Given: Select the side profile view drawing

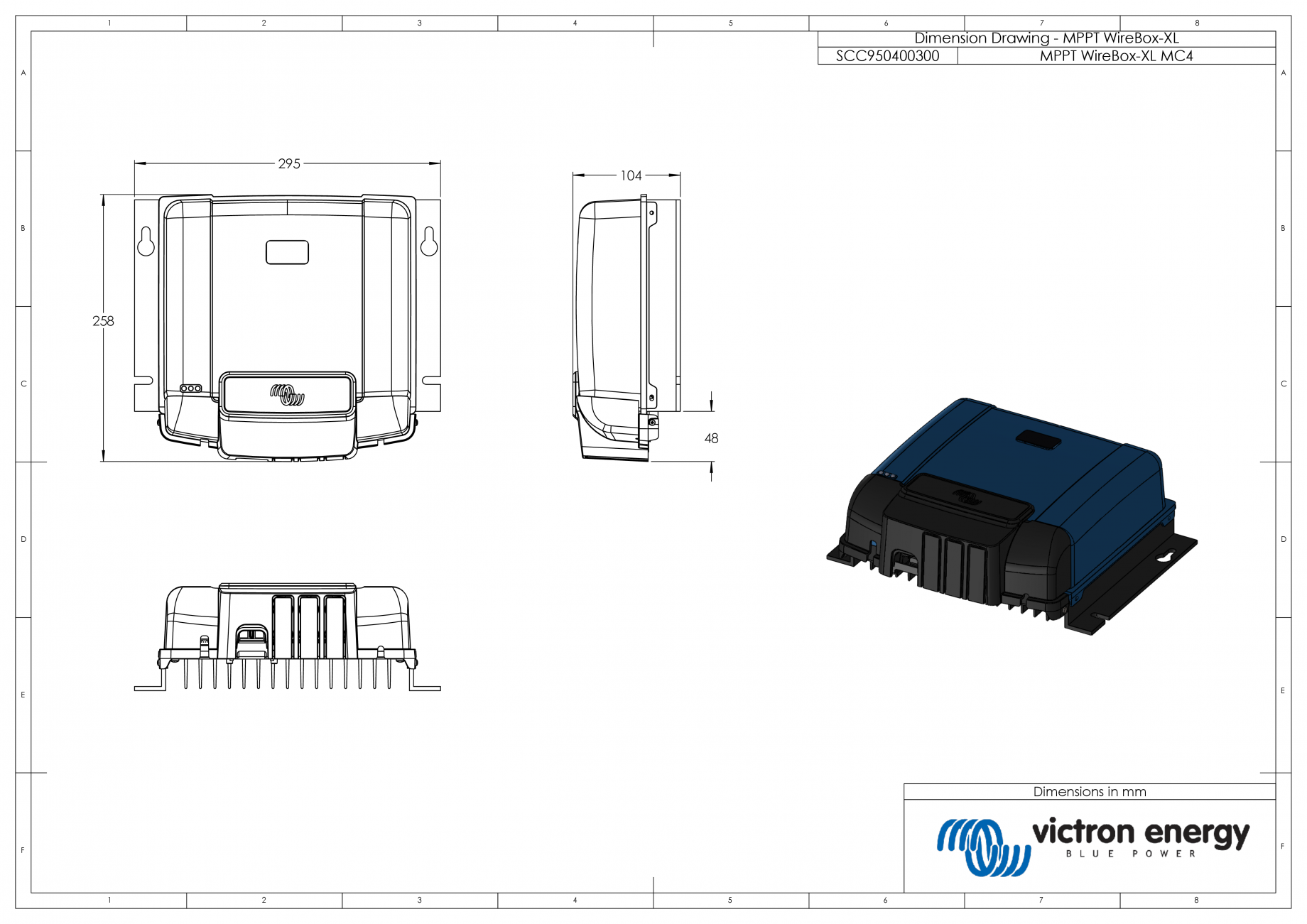Looking at the screenshot, I should 618,320.
